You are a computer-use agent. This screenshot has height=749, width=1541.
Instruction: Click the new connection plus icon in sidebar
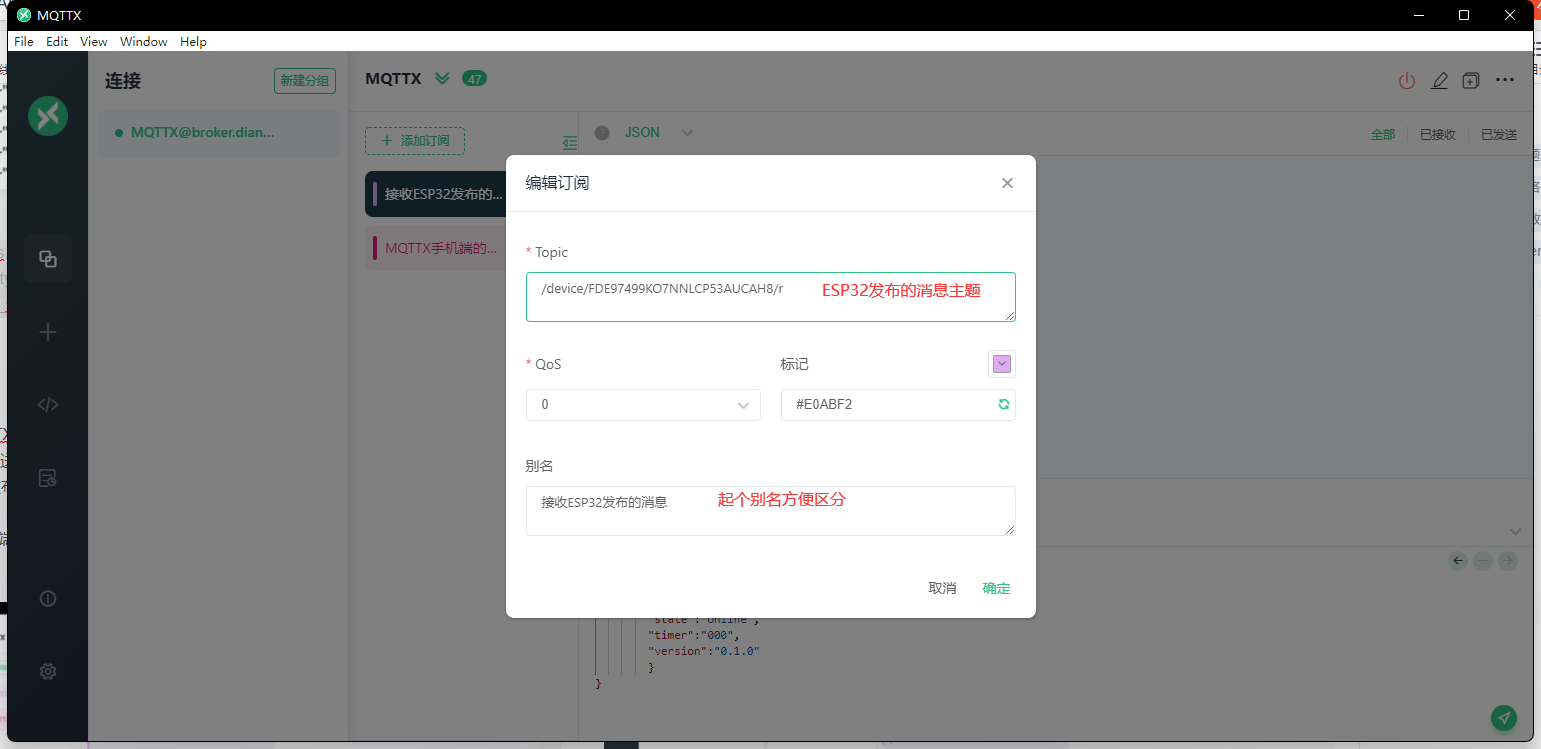pyautogui.click(x=47, y=331)
